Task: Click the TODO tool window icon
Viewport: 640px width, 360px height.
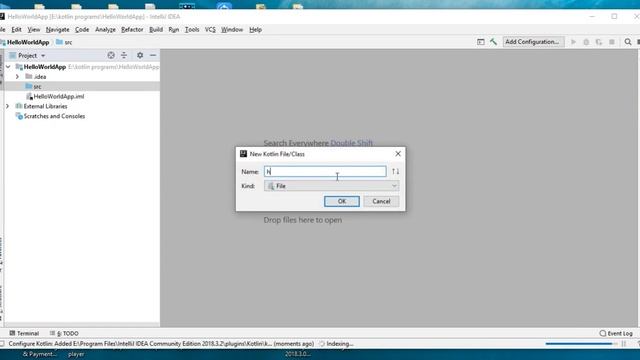Action: pyautogui.click(x=52, y=333)
